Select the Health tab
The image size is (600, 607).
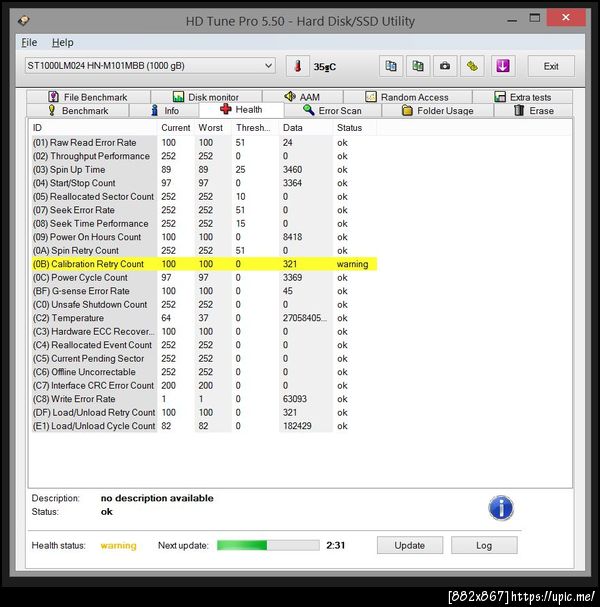point(241,110)
